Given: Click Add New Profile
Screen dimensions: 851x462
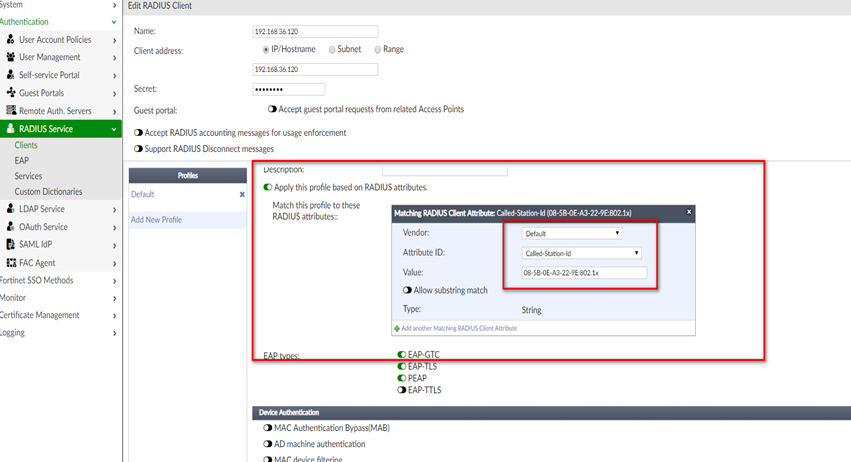Looking at the screenshot, I should pyautogui.click(x=156, y=219).
